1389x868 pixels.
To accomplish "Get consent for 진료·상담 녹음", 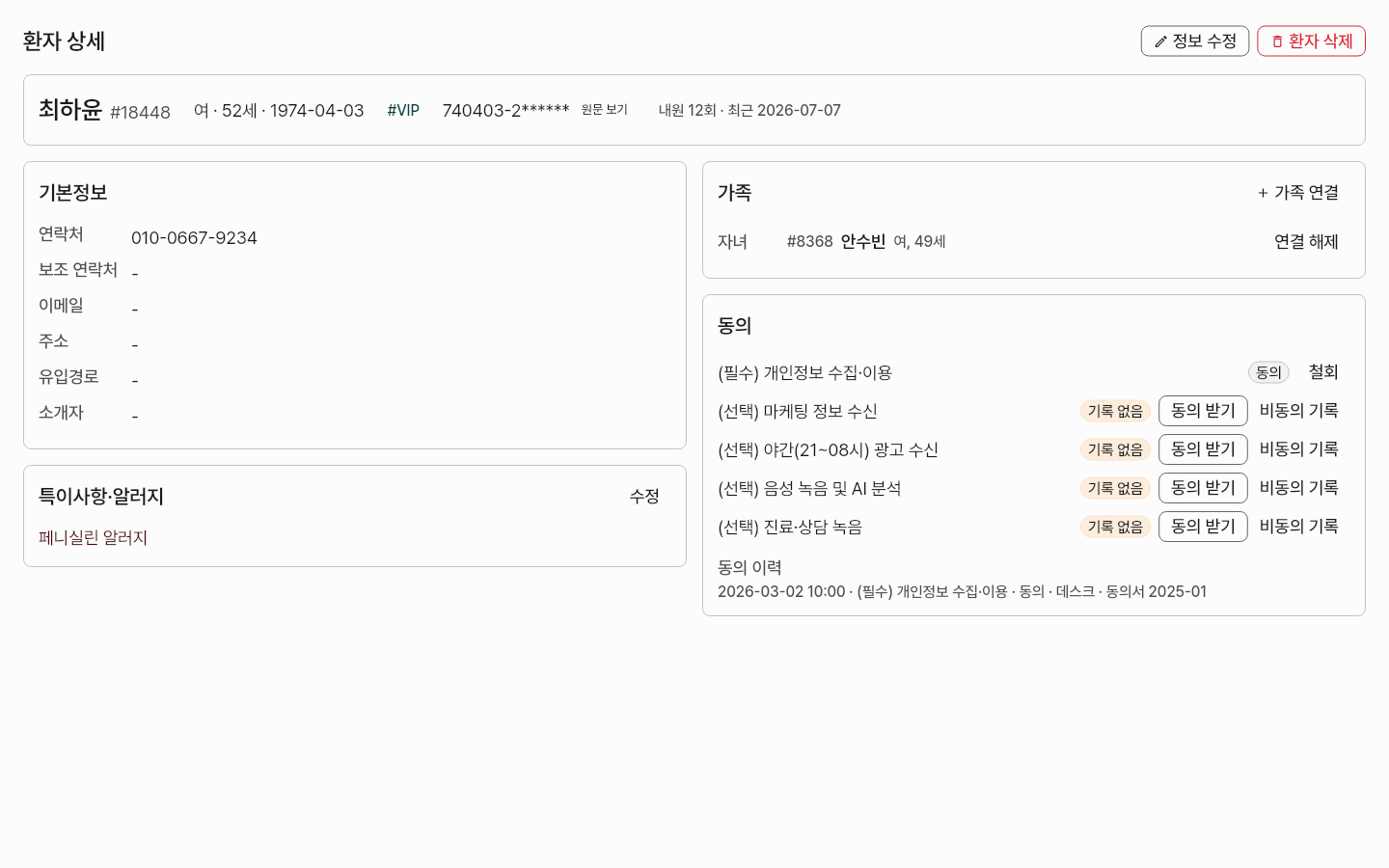I will pos(1203,527).
